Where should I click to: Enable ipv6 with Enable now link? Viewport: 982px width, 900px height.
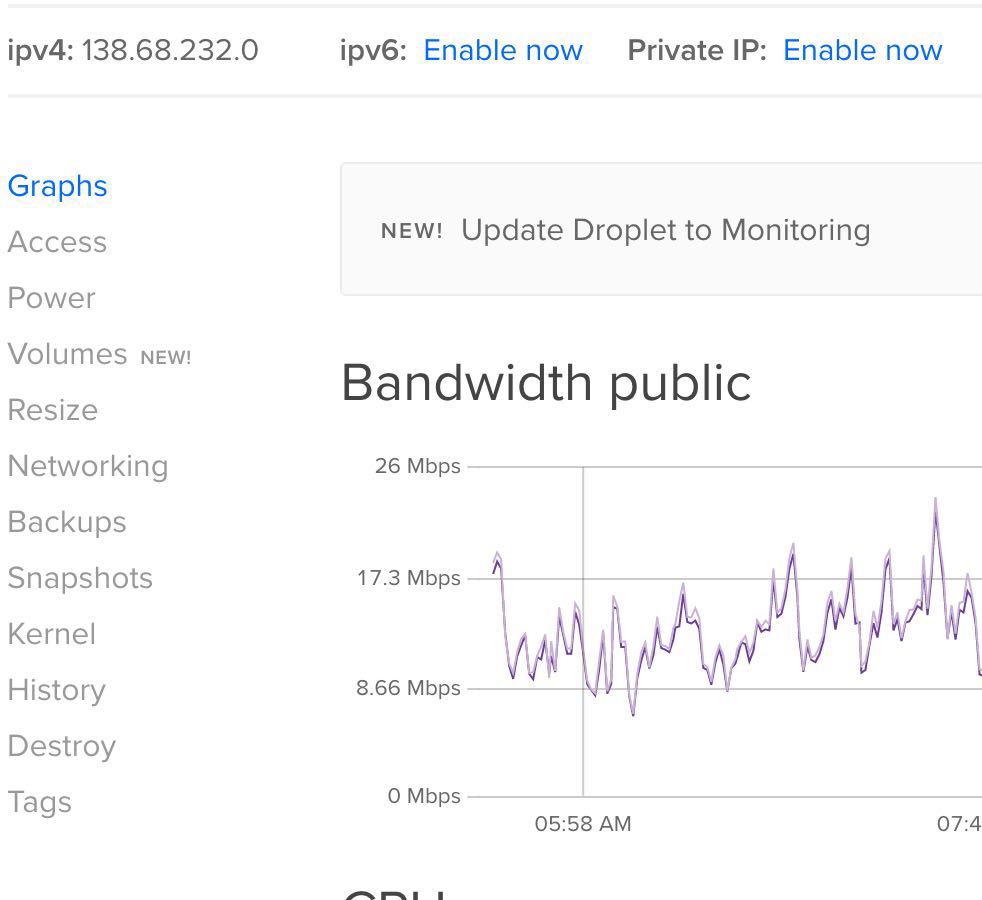pyautogui.click(x=503, y=51)
